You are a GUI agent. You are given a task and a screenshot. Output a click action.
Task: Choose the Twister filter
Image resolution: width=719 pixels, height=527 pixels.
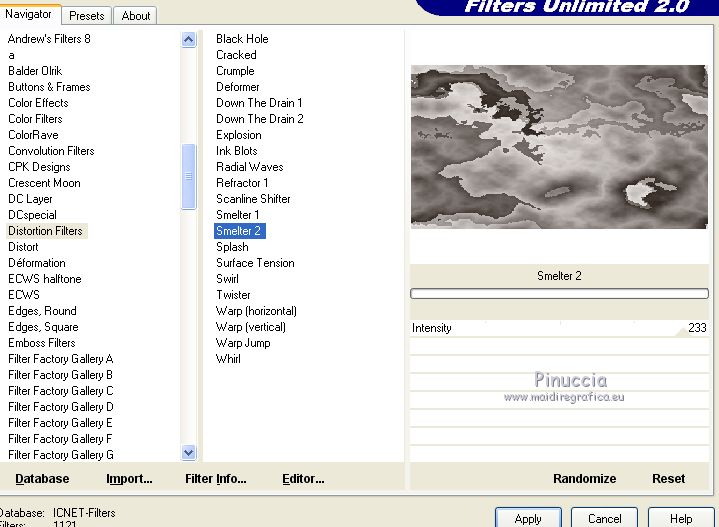tap(233, 295)
